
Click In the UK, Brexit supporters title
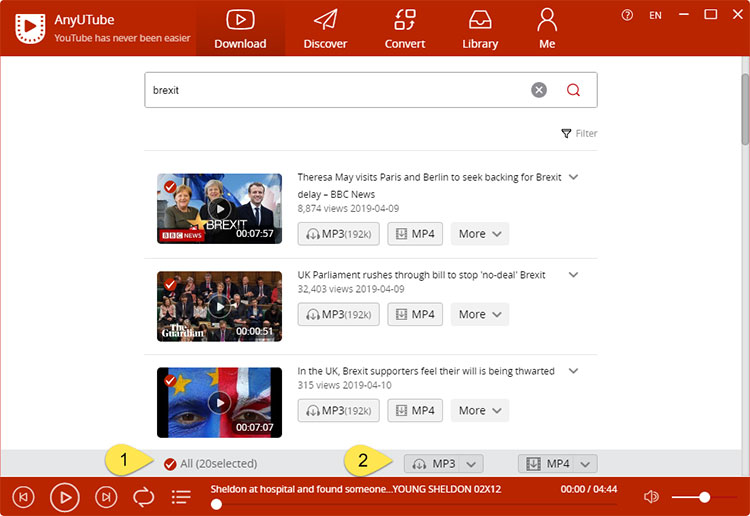point(426,371)
